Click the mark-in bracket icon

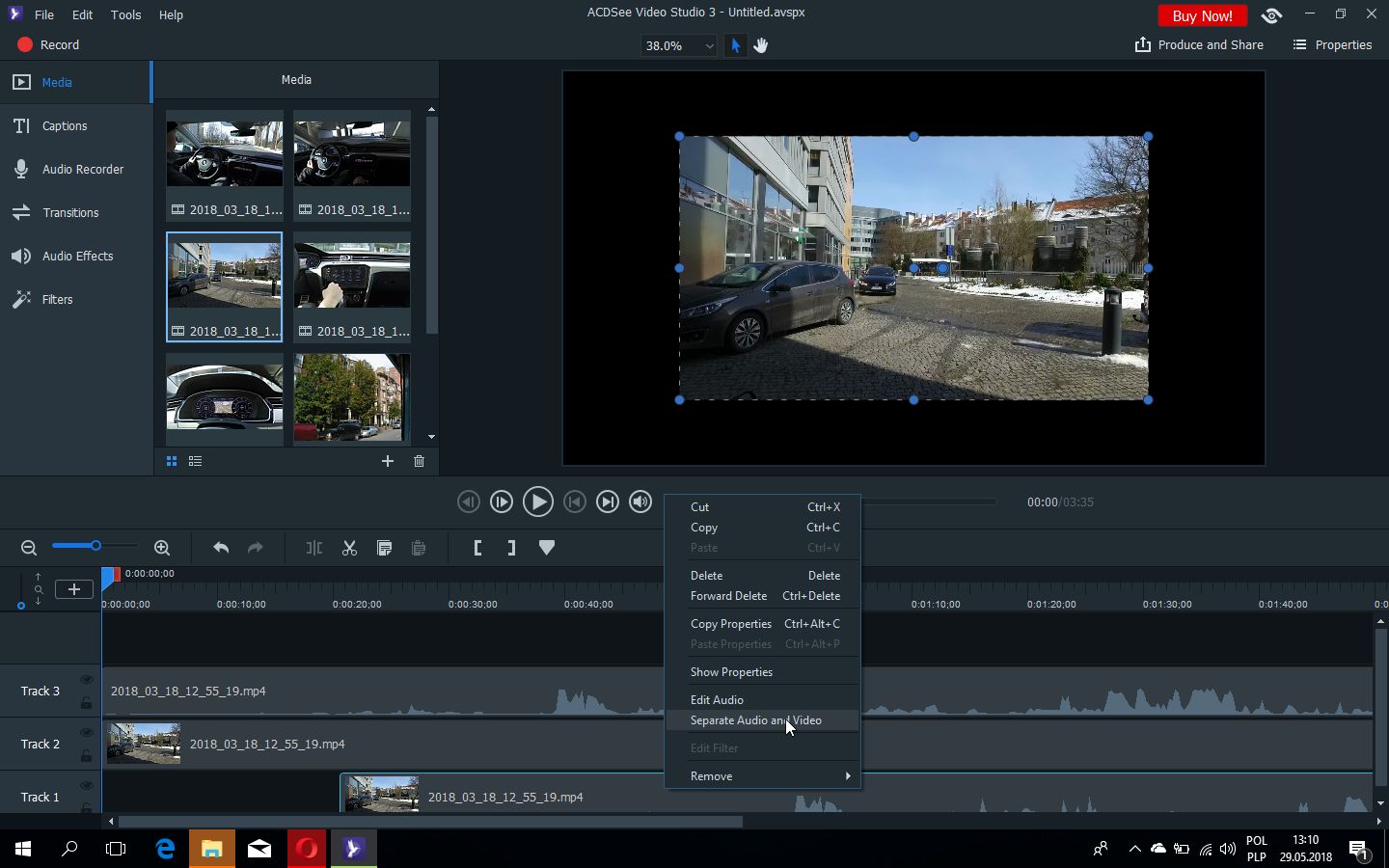477,548
